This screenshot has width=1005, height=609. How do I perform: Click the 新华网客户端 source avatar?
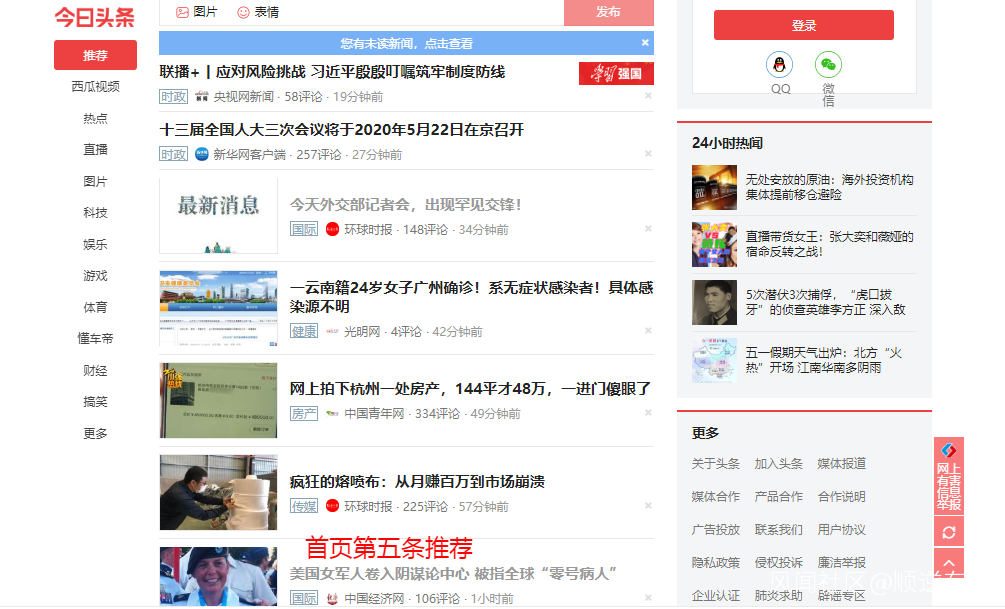coord(201,154)
